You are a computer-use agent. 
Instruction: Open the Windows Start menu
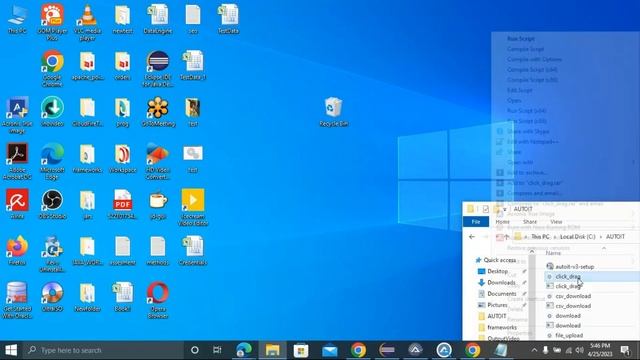pyautogui.click(x=11, y=350)
